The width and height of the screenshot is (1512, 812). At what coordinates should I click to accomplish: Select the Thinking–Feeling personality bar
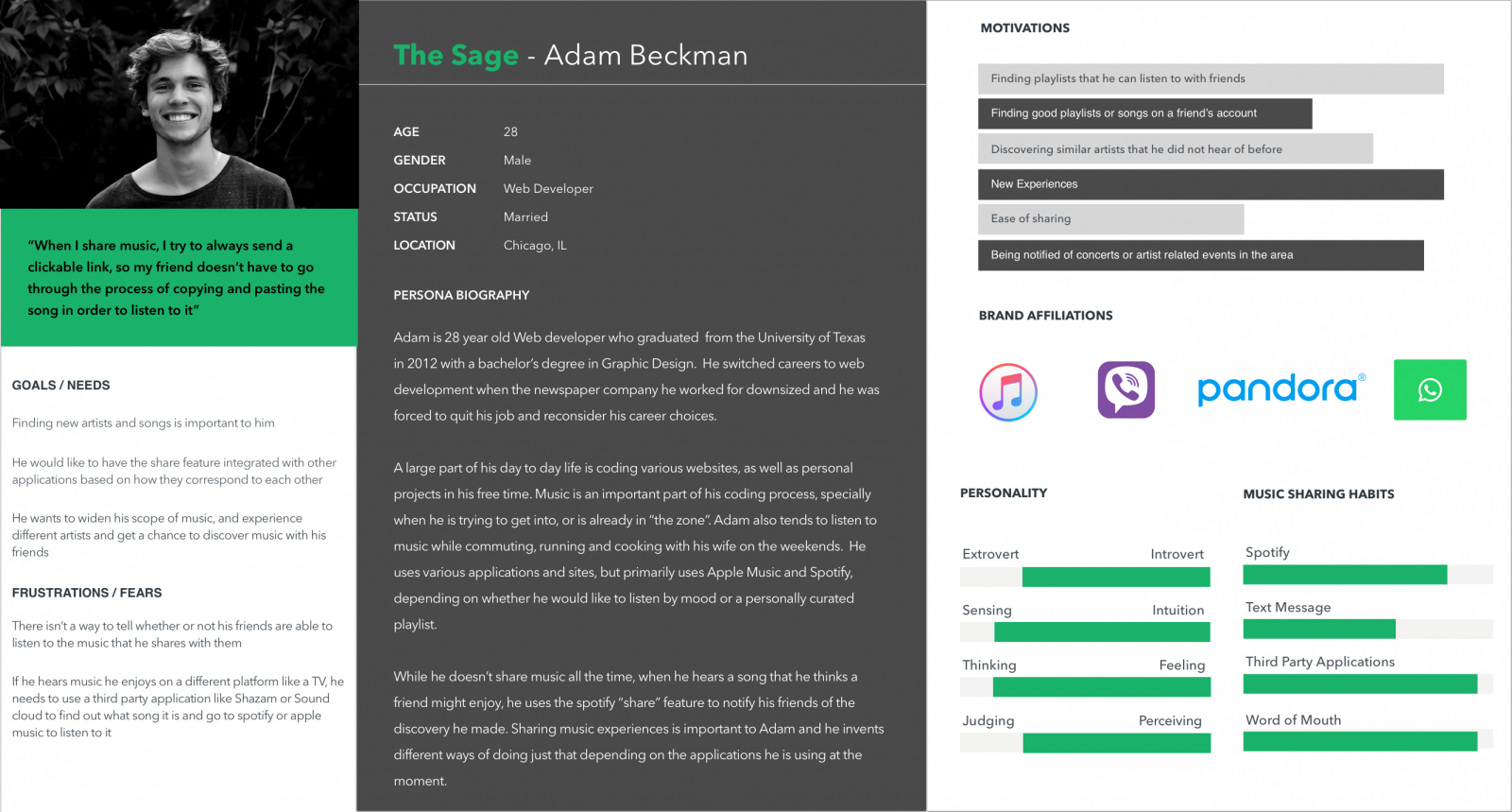[x=1085, y=687]
